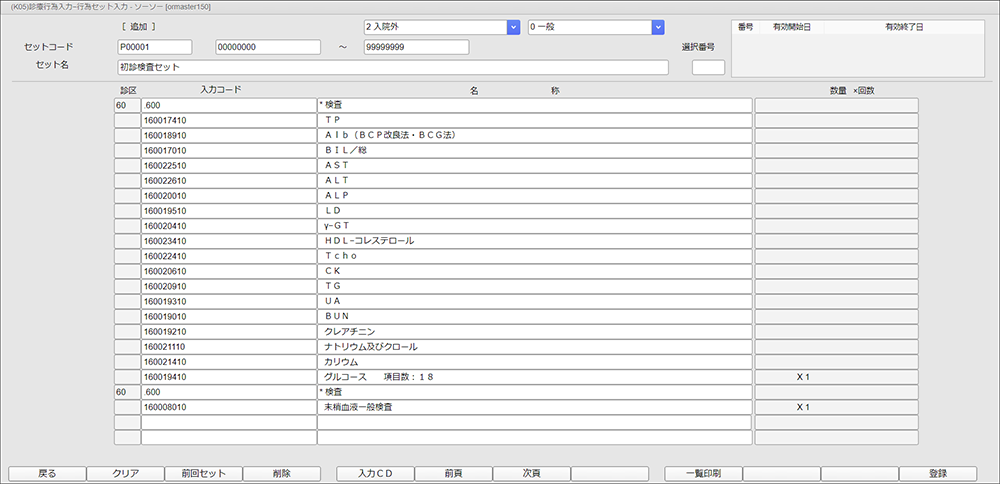Expand the 0 一般 dropdown

[x=658, y=27]
